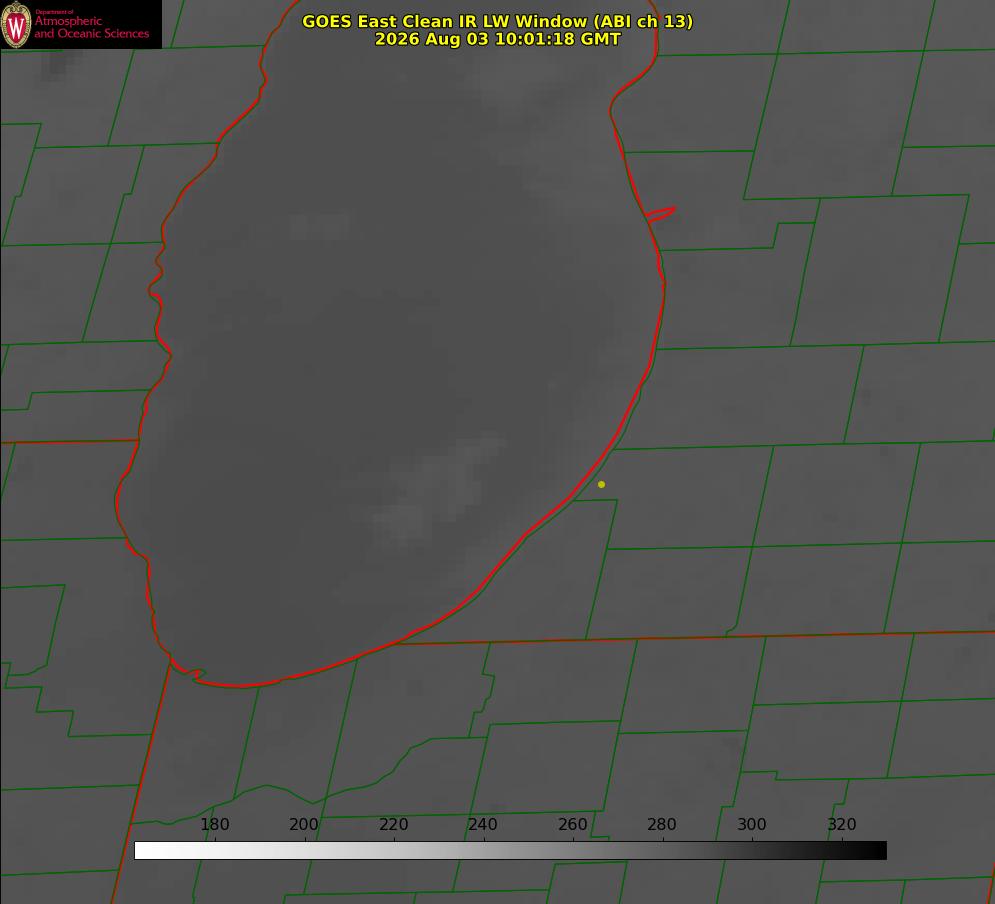Click the mid-gray center of the color bar
Viewport: 995px width, 904px height.
pyautogui.click(x=510, y=850)
